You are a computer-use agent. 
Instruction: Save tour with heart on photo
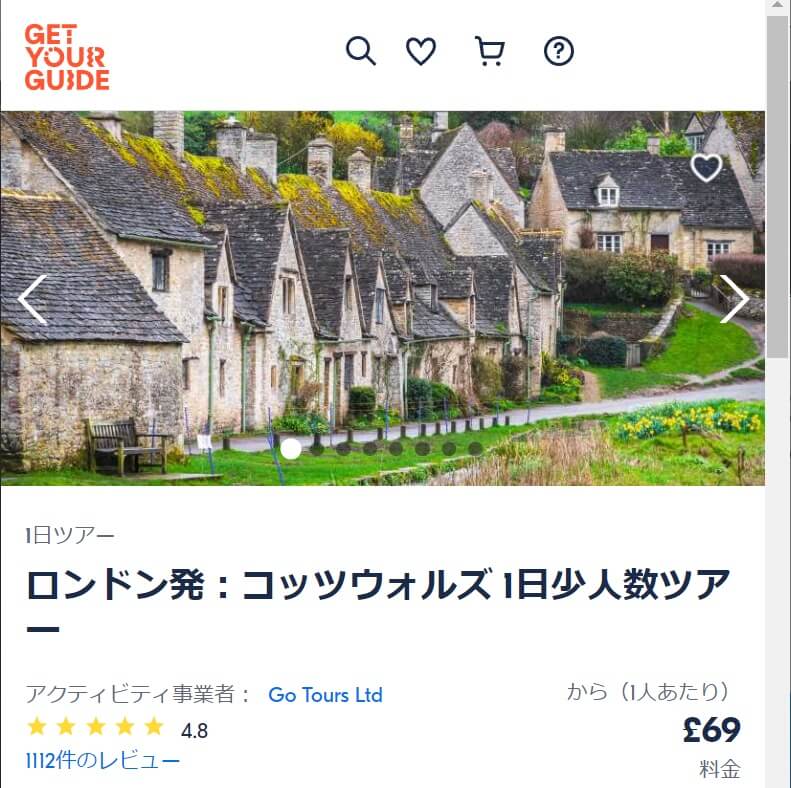pos(706,167)
